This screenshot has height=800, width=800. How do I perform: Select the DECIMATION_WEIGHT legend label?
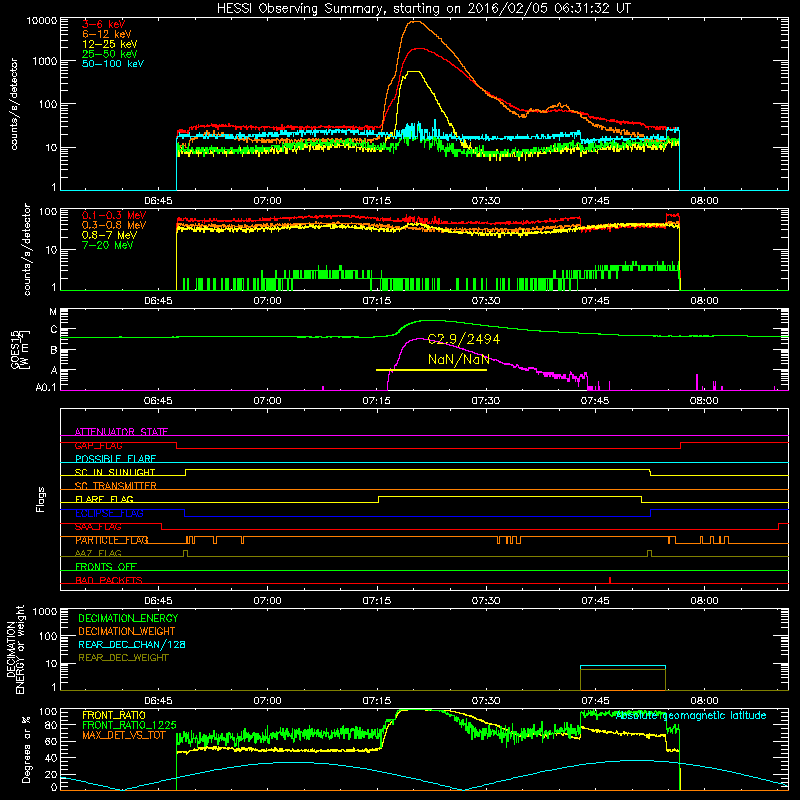click(127, 631)
